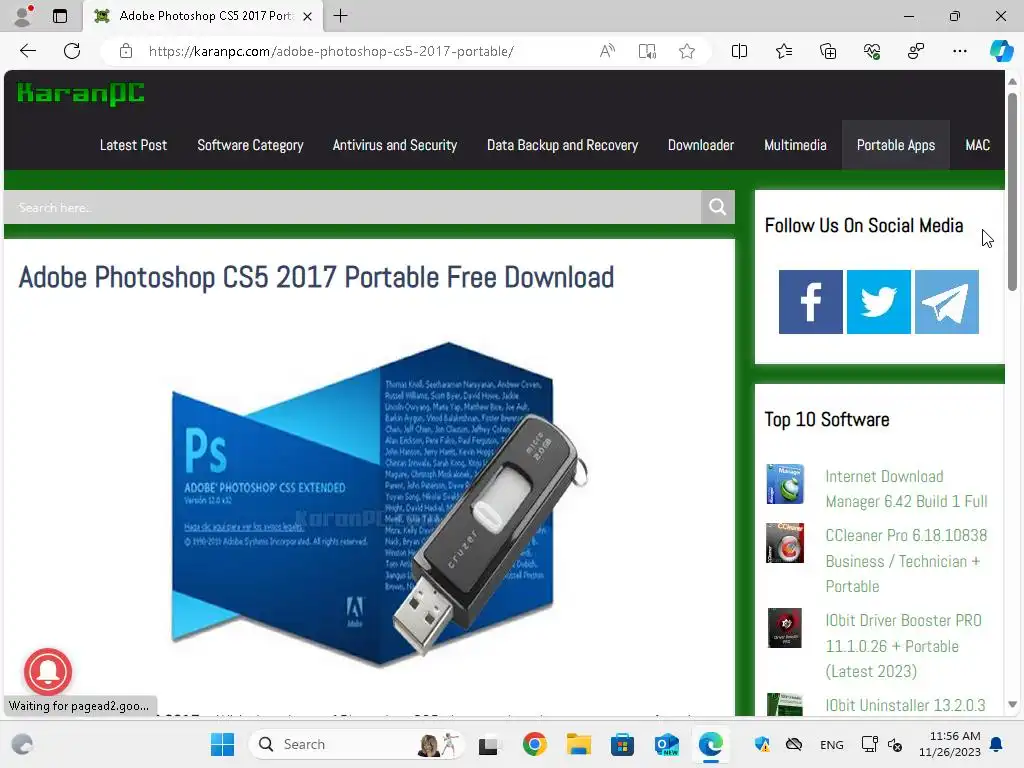Open Antivirus and Security menu
The width and height of the screenshot is (1024, 768).
coord(394,145)
